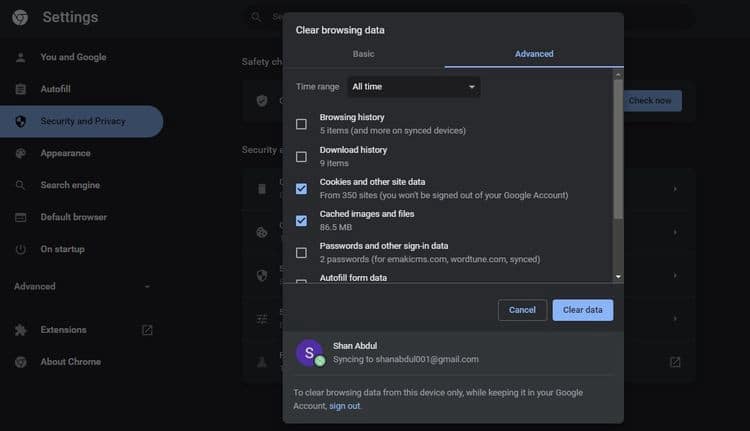Check the Browsing history checkbox
The height and width of the screenshot is (431, 750).
click(x=301, y=124)
